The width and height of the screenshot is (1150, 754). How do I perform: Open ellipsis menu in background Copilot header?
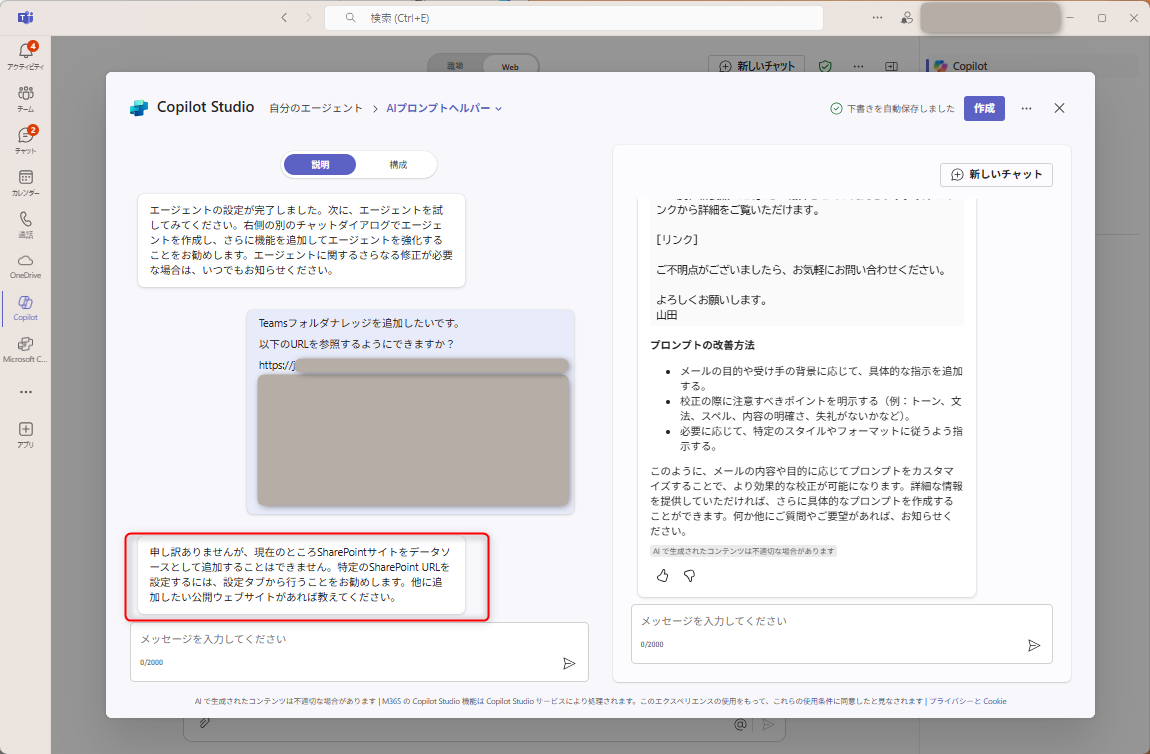(x=858, y=66)
